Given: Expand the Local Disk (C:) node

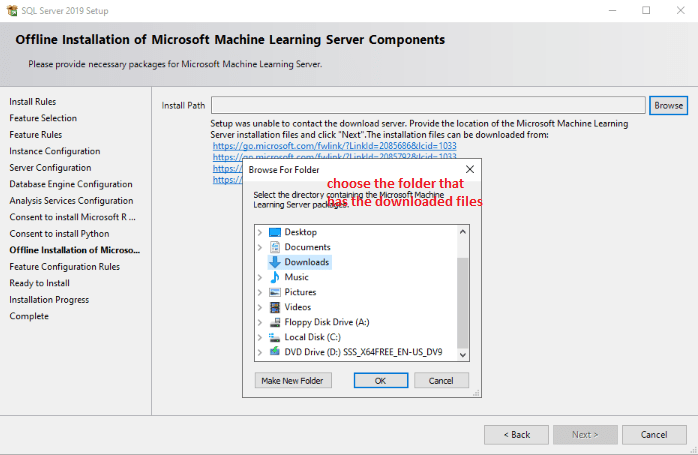Looking at the screenshot, I should pyautogui.click(x=260, y=337).
